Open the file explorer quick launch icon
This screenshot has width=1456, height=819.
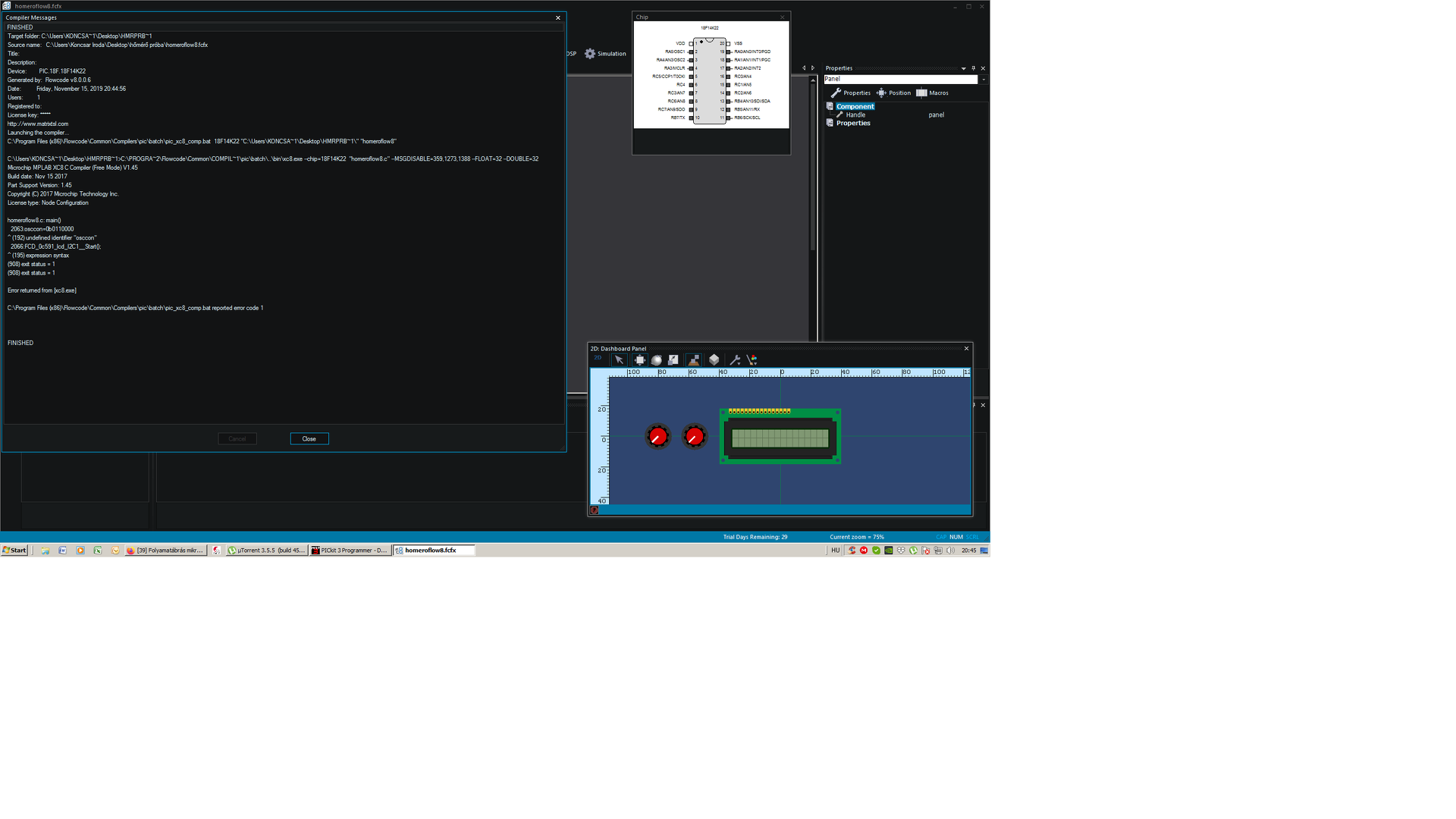point(45,551)
